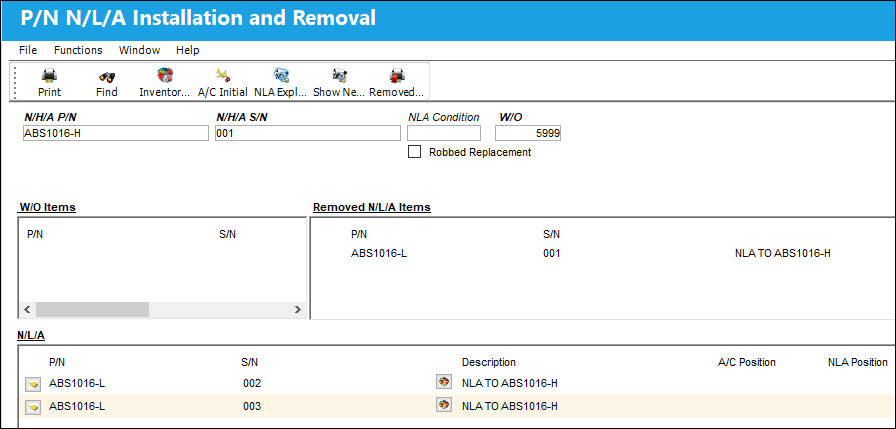Open the Functions menu
The height and width of the screenshot is (429, 896).
tap(78, 50)
